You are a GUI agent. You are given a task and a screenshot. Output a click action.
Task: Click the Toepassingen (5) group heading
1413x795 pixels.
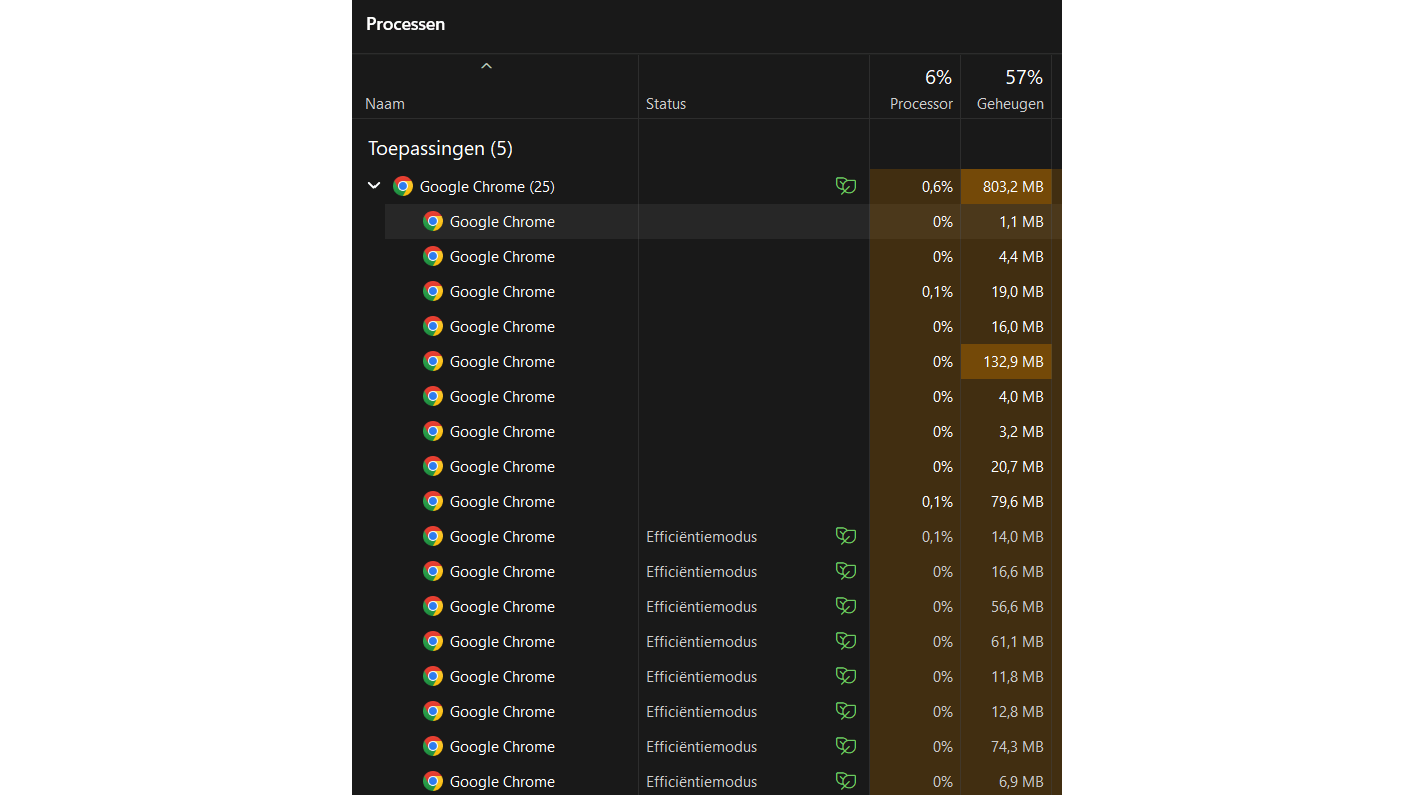coord(440,149)
